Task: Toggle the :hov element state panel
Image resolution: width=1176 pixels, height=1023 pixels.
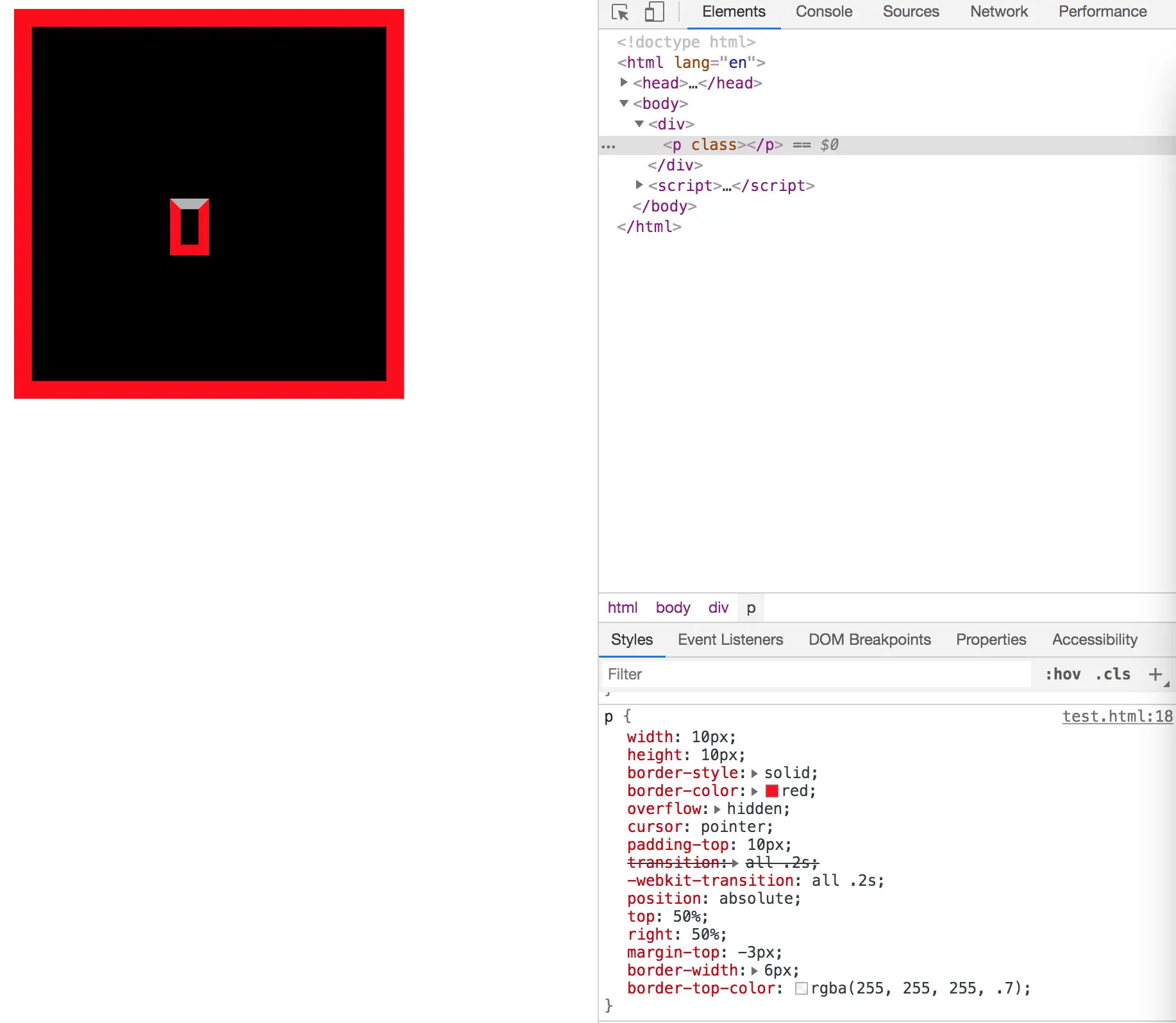Action: coord(1063,674)
